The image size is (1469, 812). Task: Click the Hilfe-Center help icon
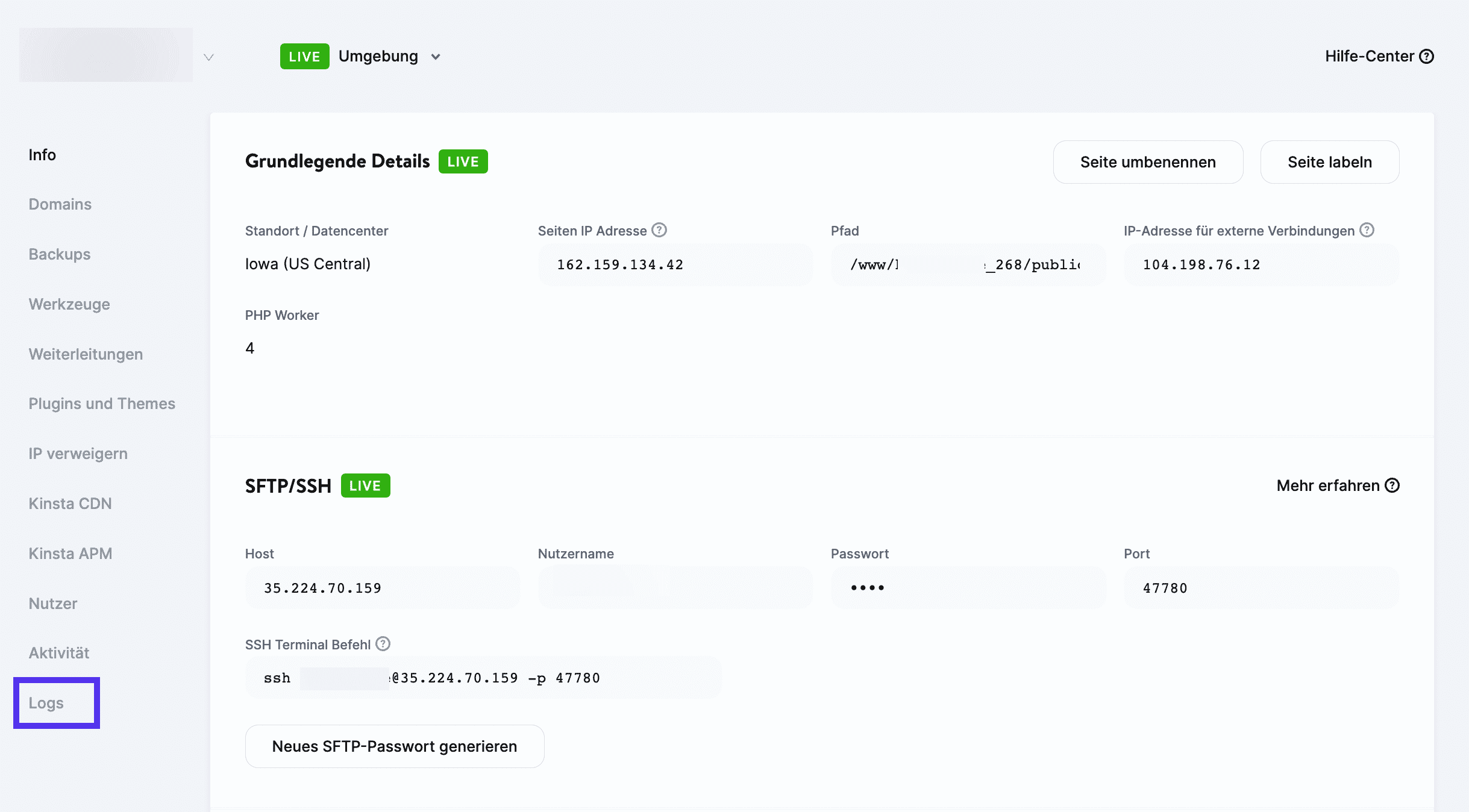(1426, 57)
